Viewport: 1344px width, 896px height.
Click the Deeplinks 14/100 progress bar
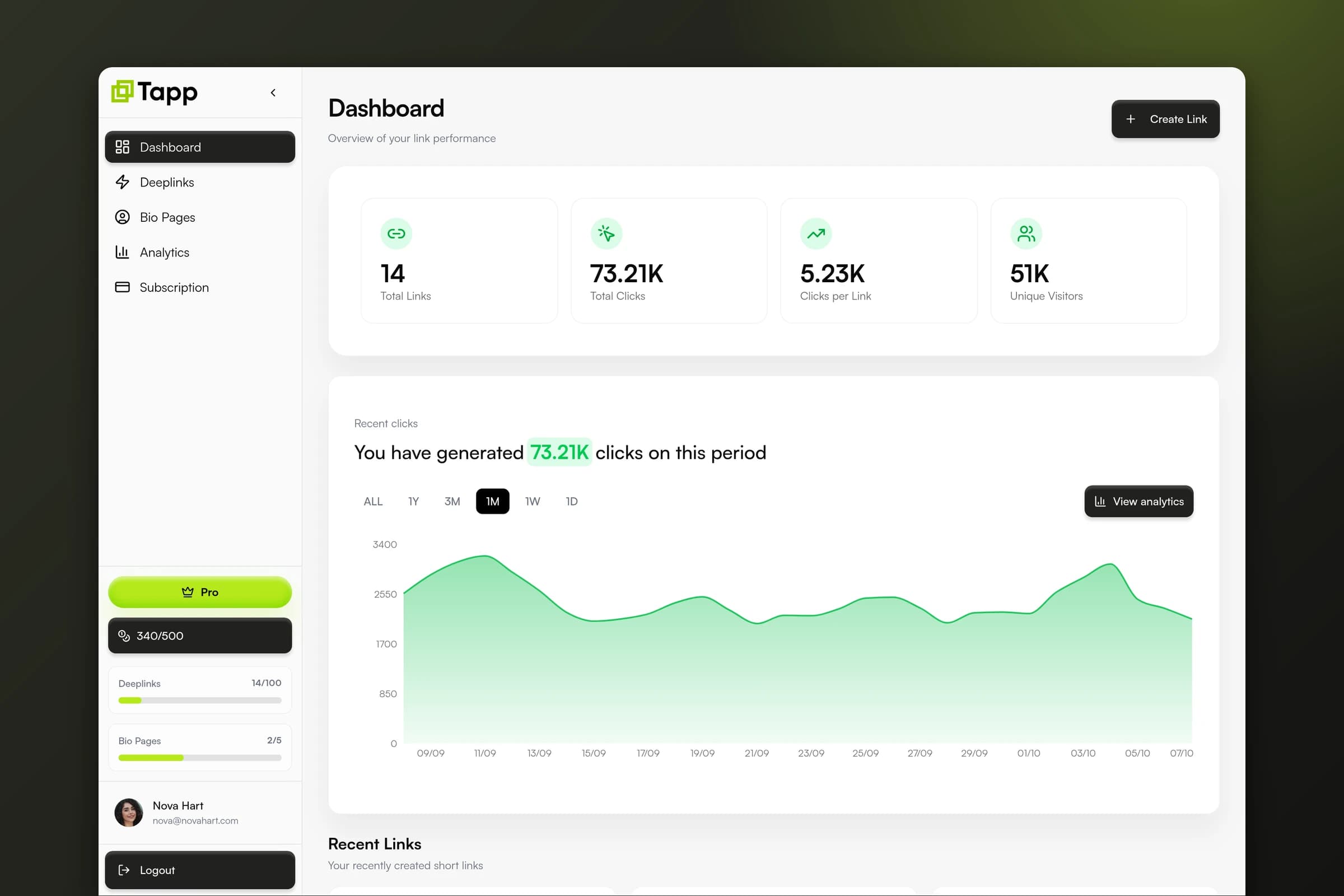pyautogui.click(x=200, y=700)
